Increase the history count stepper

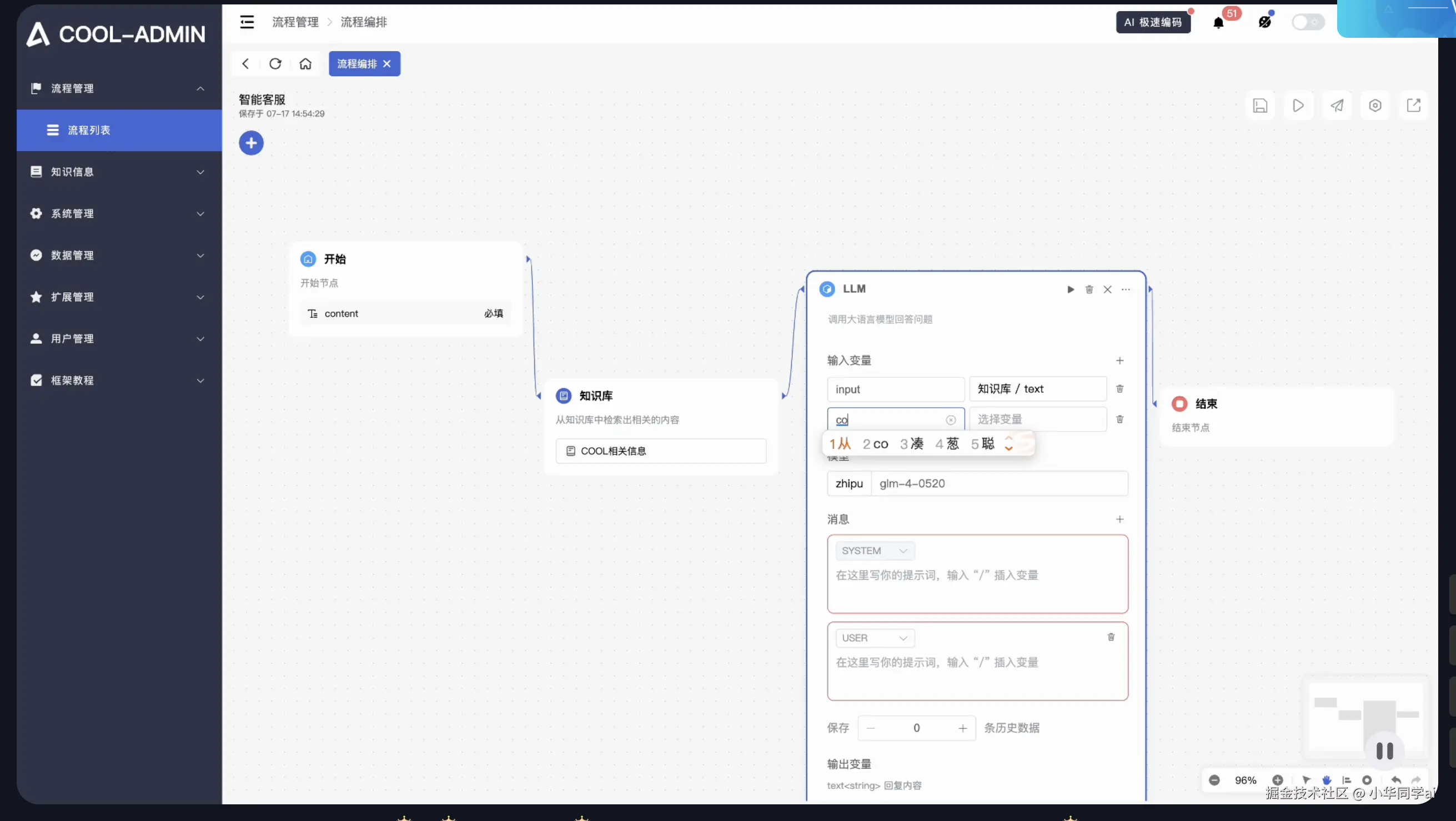pos(962,728)
